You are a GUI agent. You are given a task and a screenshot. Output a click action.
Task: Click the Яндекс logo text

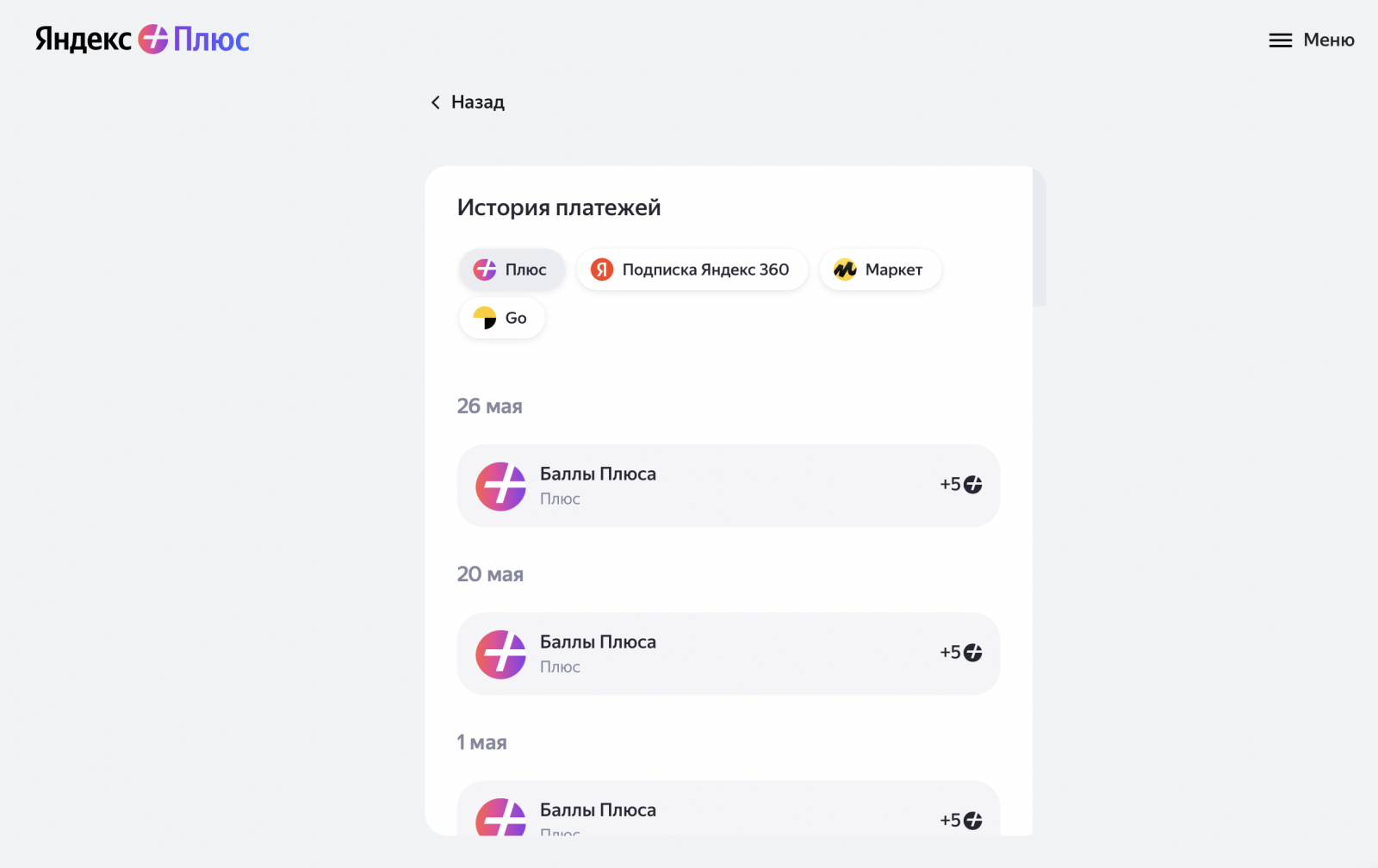click(84, 40)
